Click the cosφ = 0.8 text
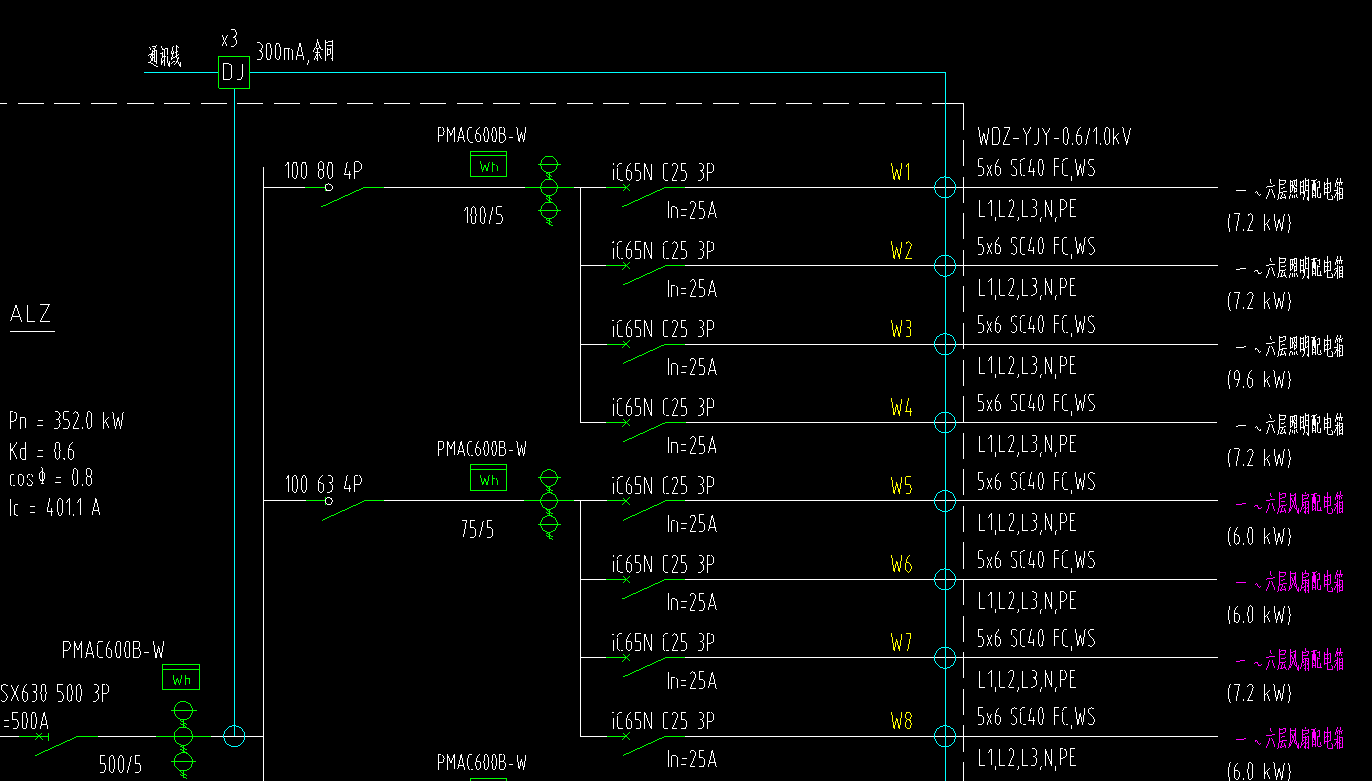The height and width of the screenshot is (781, 1372). pos(51,479)
